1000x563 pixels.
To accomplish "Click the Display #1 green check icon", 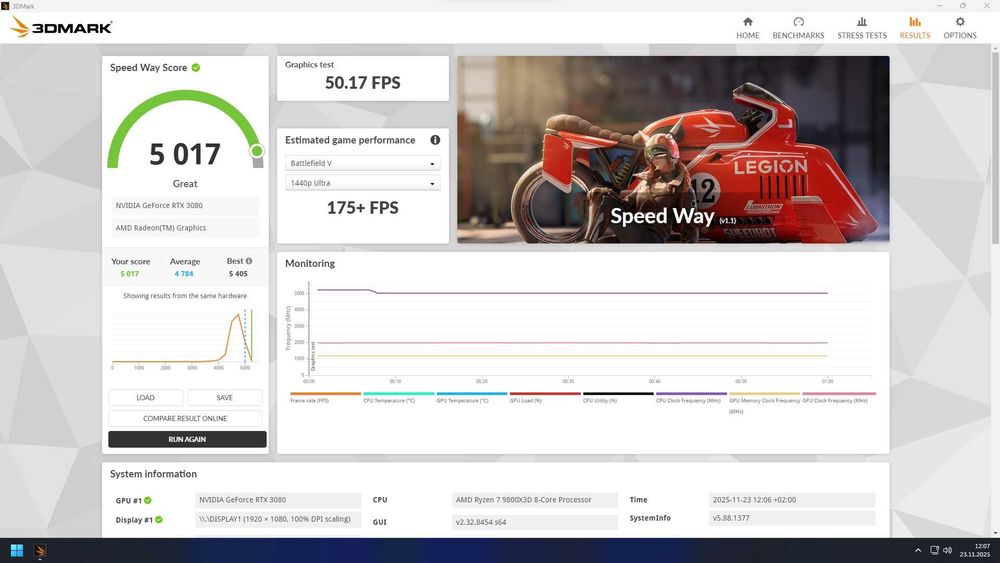I will click(159, 520).
